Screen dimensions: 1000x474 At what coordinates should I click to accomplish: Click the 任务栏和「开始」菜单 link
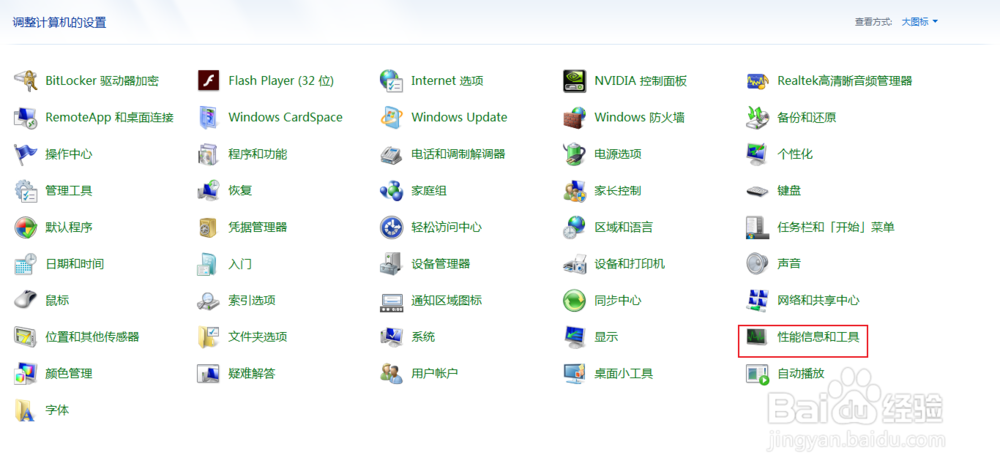tap(836, 227)
